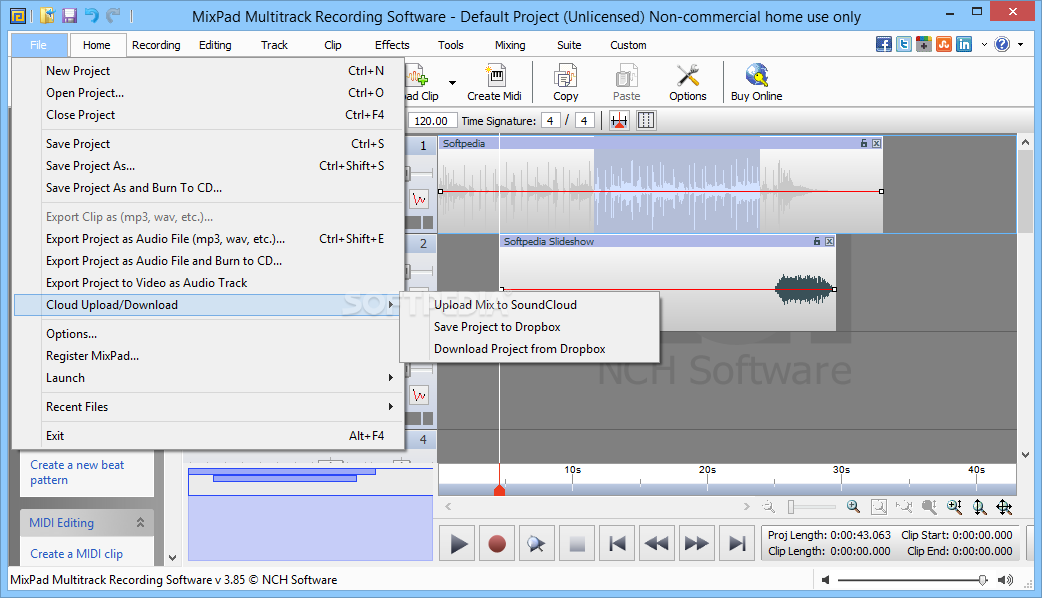The width and height of the screenshot is (1042, 598).
Task: Toggle lock on Softpedia Slideshow clip
Action: tap(817, 242)
